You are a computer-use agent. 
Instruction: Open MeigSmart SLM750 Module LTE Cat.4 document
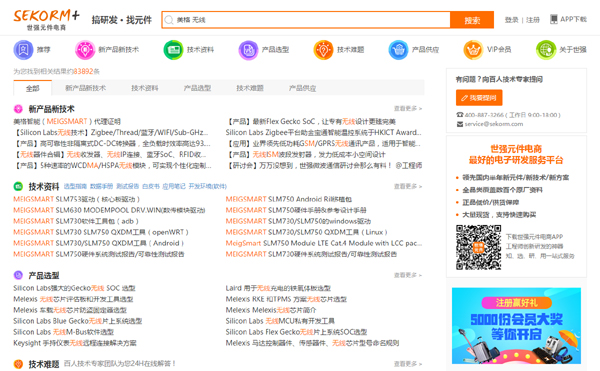324,243
